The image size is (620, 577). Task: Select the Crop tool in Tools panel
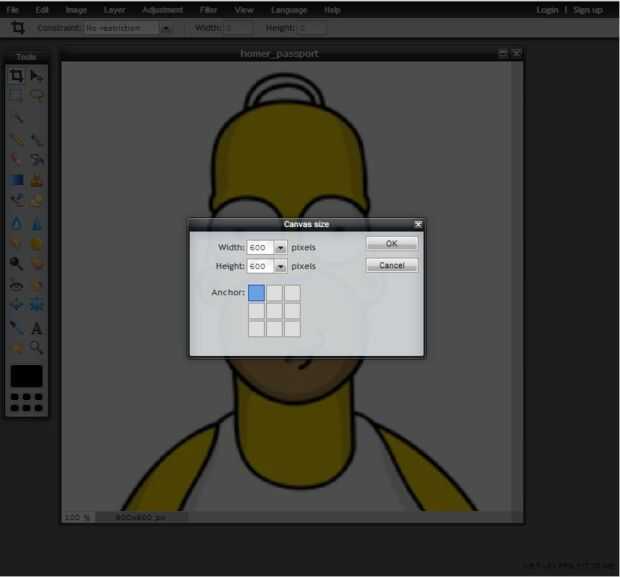pyautogui.click(x=16, y=76)
